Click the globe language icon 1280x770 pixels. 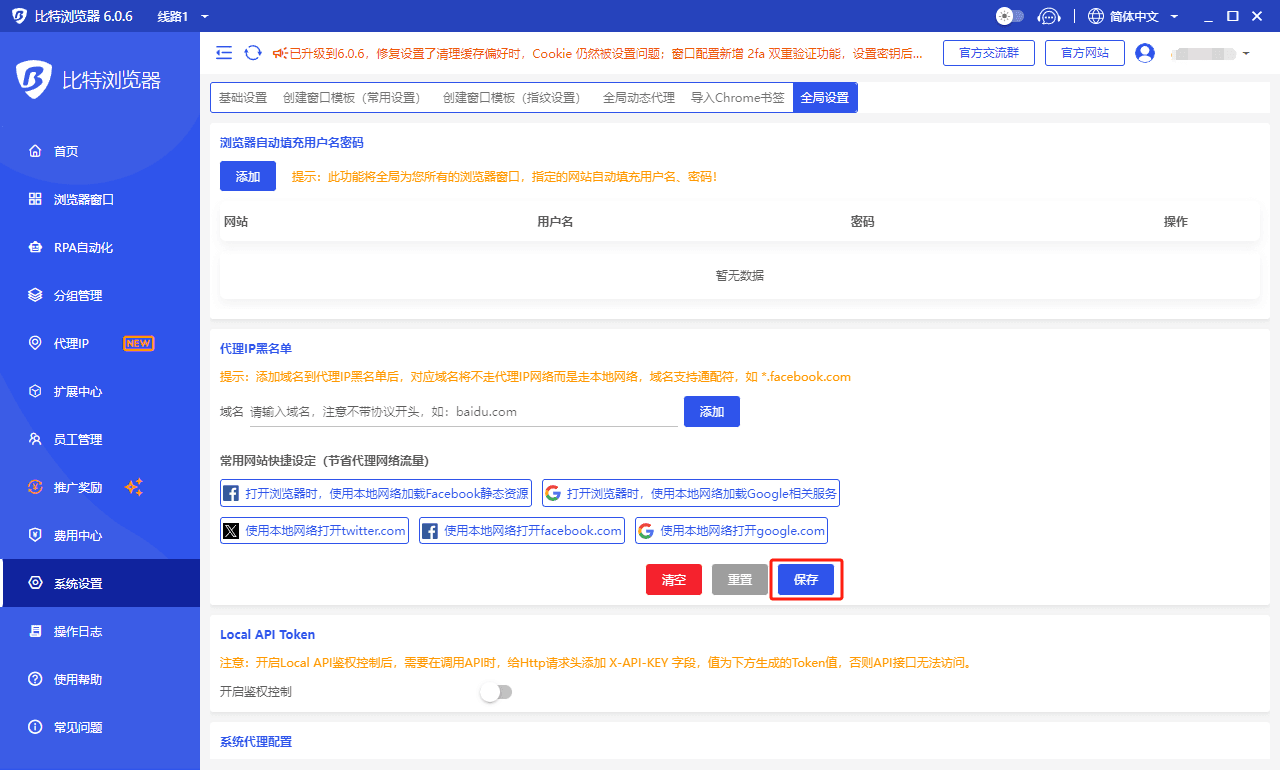(x=1096, y=16)
